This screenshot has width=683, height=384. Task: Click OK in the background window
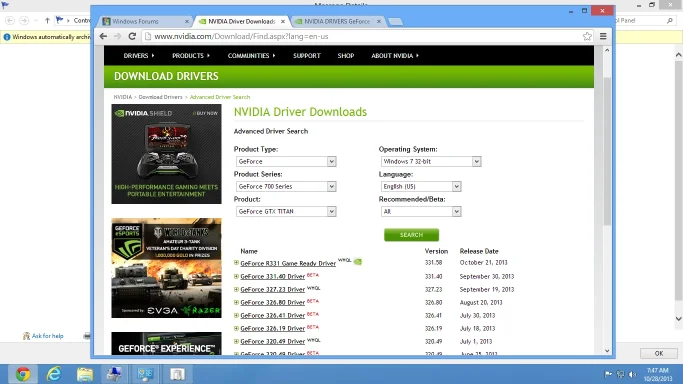[x=659, y=353]
